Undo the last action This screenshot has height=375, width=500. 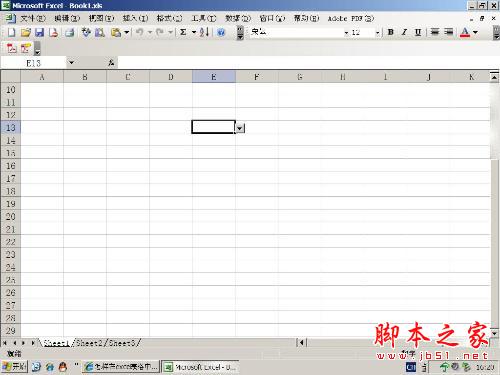click(x=140, y=32)
